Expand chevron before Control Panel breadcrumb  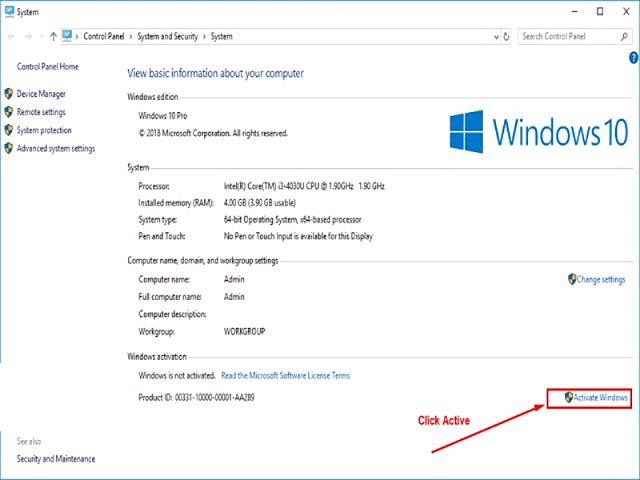click(77, 37)
